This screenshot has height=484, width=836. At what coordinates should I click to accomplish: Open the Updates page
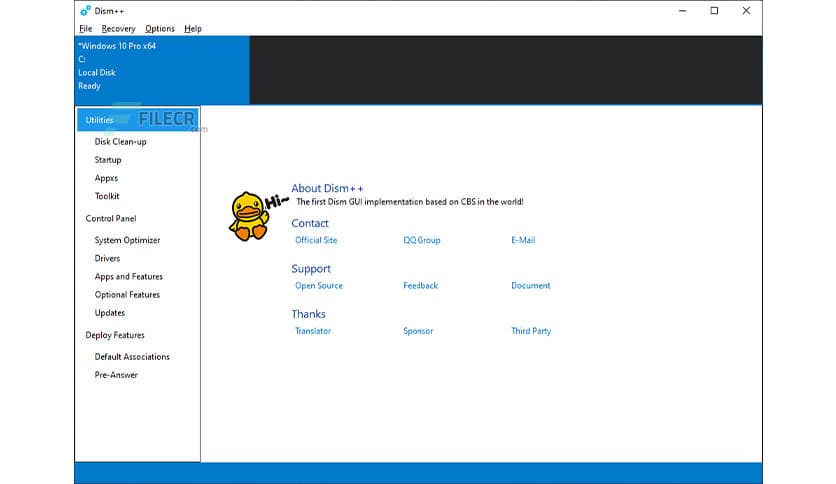tap(109, 313)
